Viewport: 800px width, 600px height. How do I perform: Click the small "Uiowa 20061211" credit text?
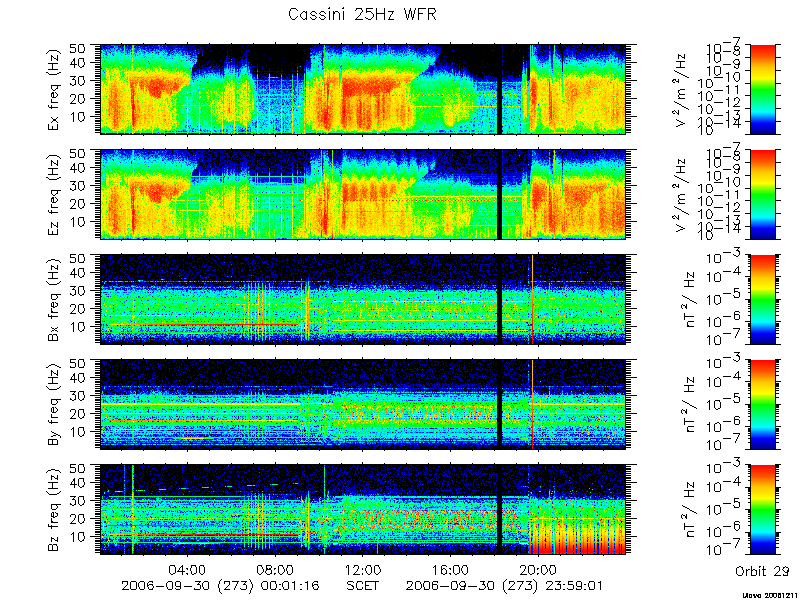pos(771,595)
